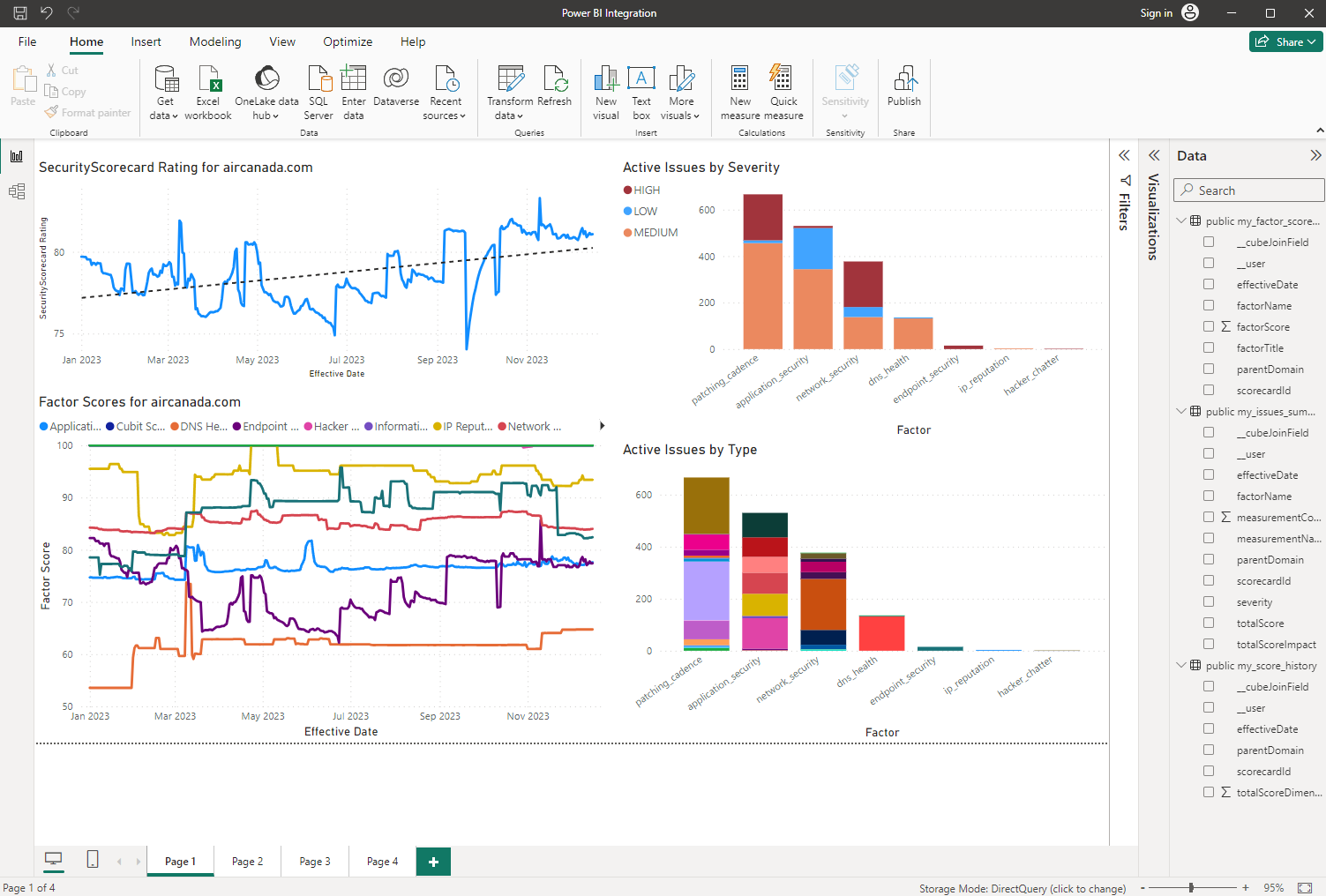Check the measurementCo... field
The image size is (1326, 896).
pyautogui.click(x=1209, y=517)
